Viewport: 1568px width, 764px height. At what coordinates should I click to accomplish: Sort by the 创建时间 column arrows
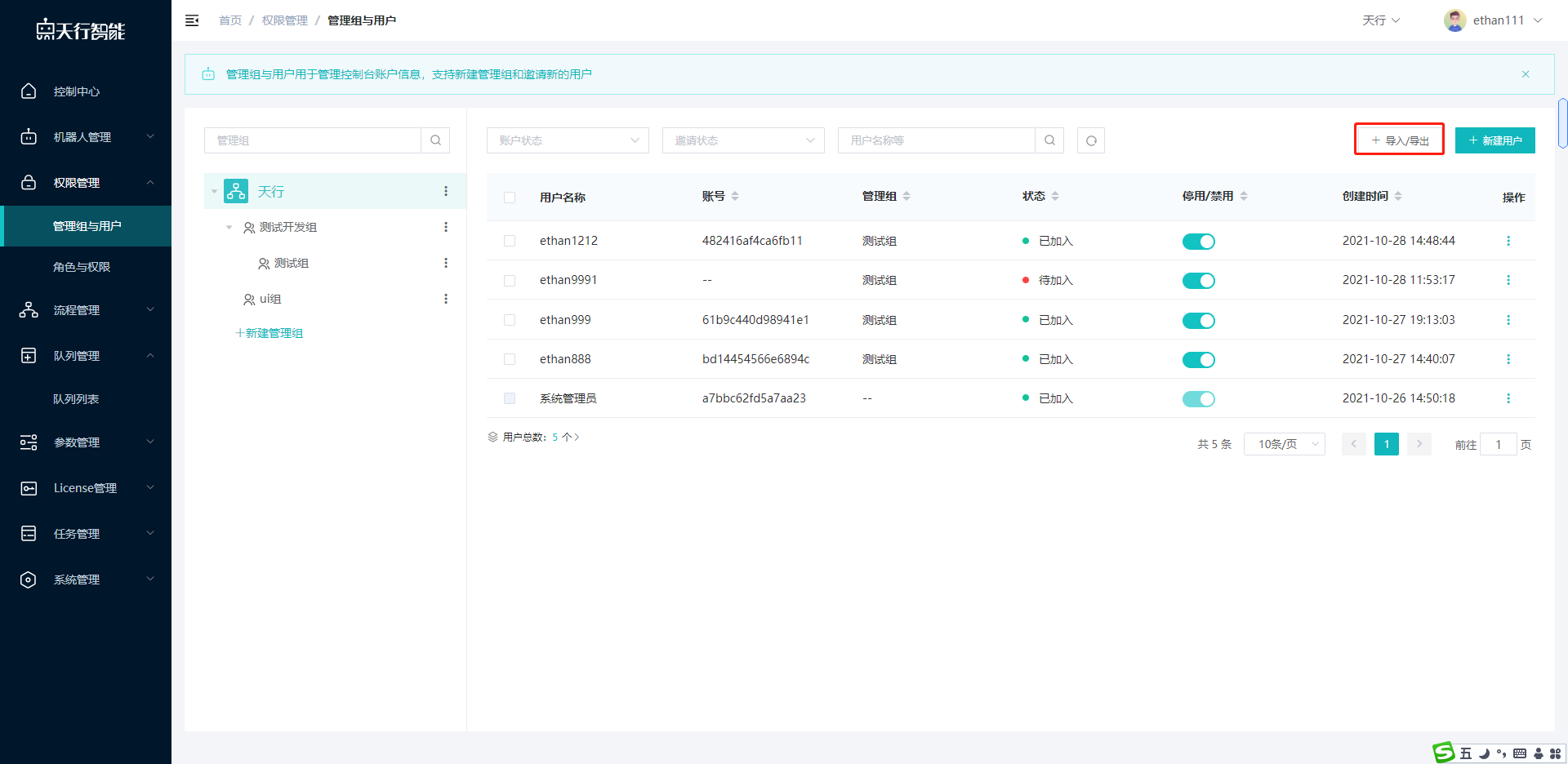(1398, 196)
